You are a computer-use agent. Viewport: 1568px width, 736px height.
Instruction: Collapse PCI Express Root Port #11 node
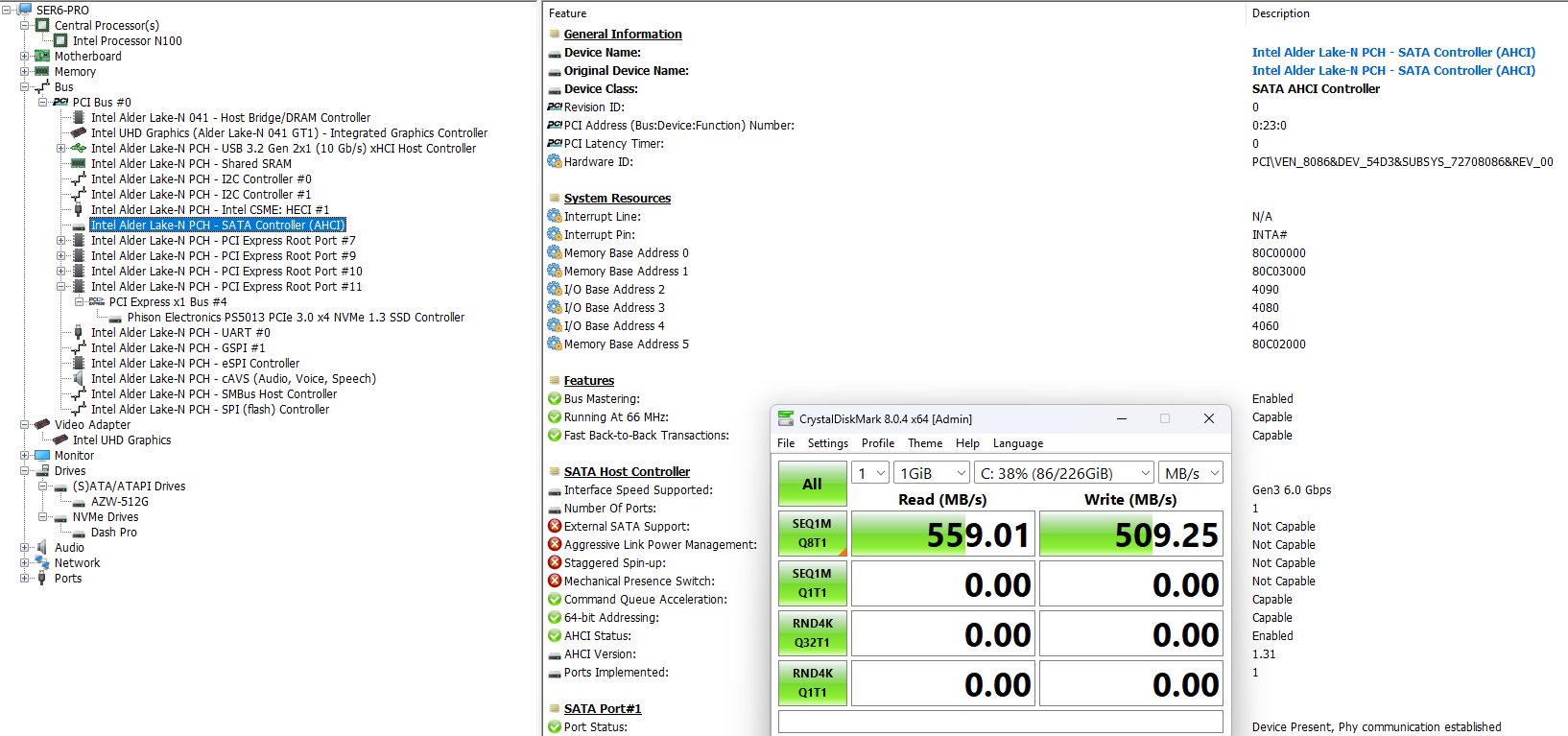(61, 286)
